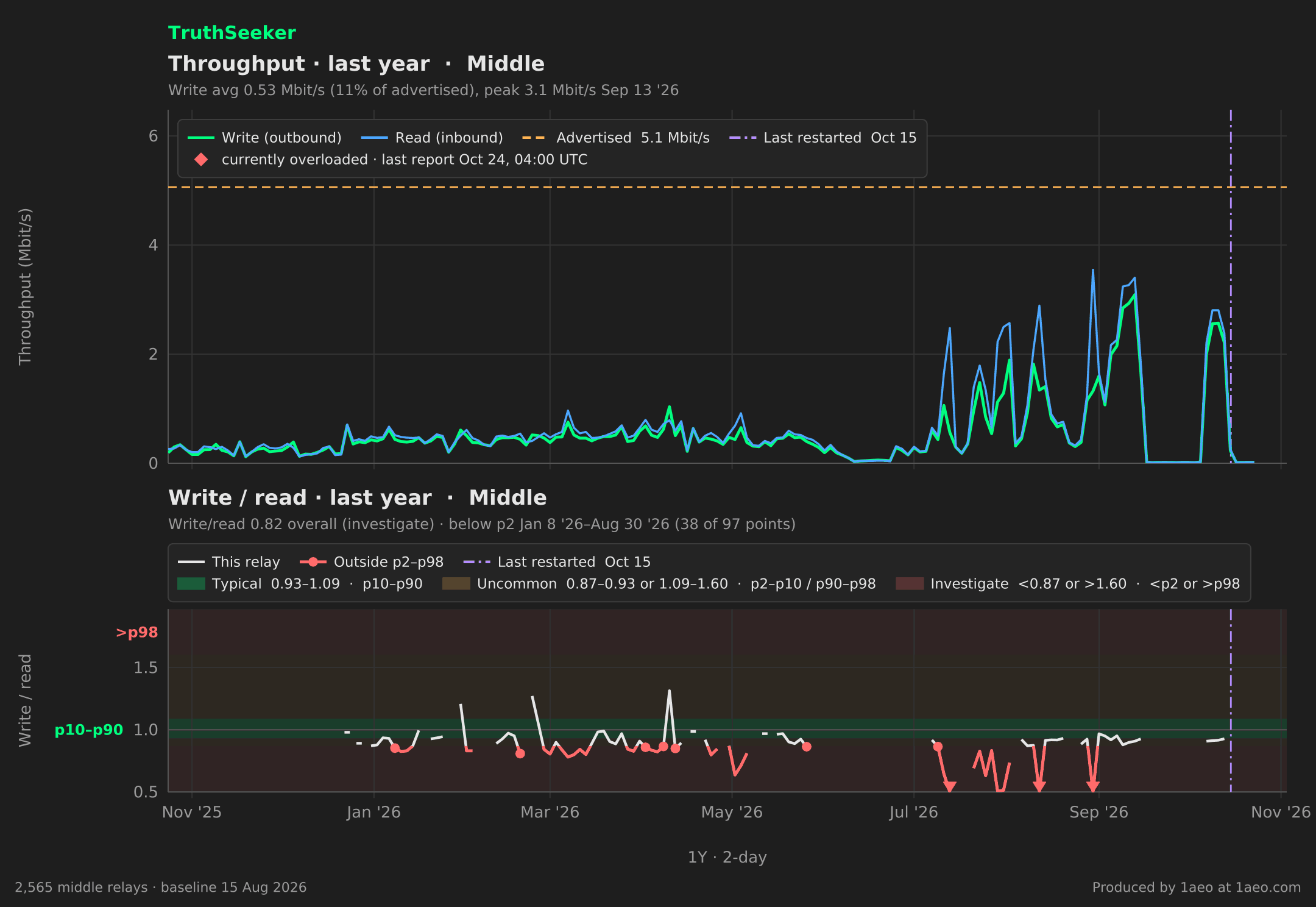The width and height of the screenshot is (1316, 907).
Task: Click the 'Mar '26' x-axis tick label
Action: [x=550, y=813]
